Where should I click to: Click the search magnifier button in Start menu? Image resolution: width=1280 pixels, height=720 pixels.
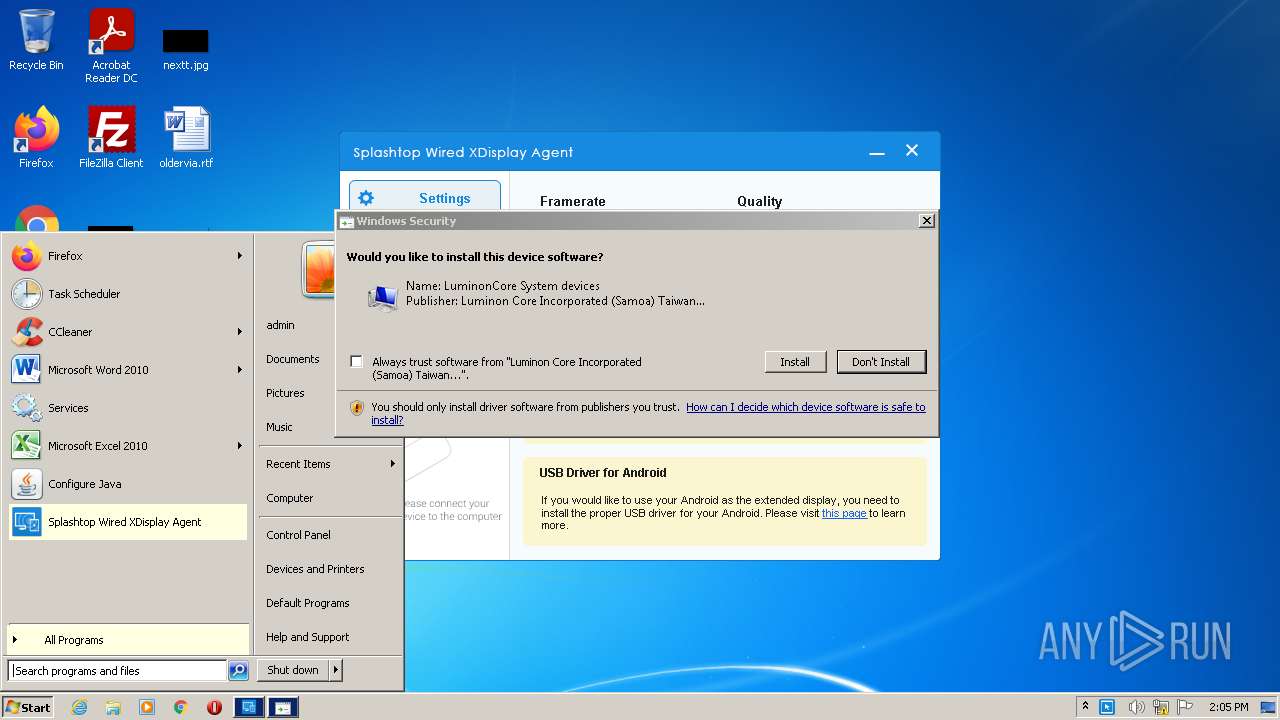click(x=238, y=671)
